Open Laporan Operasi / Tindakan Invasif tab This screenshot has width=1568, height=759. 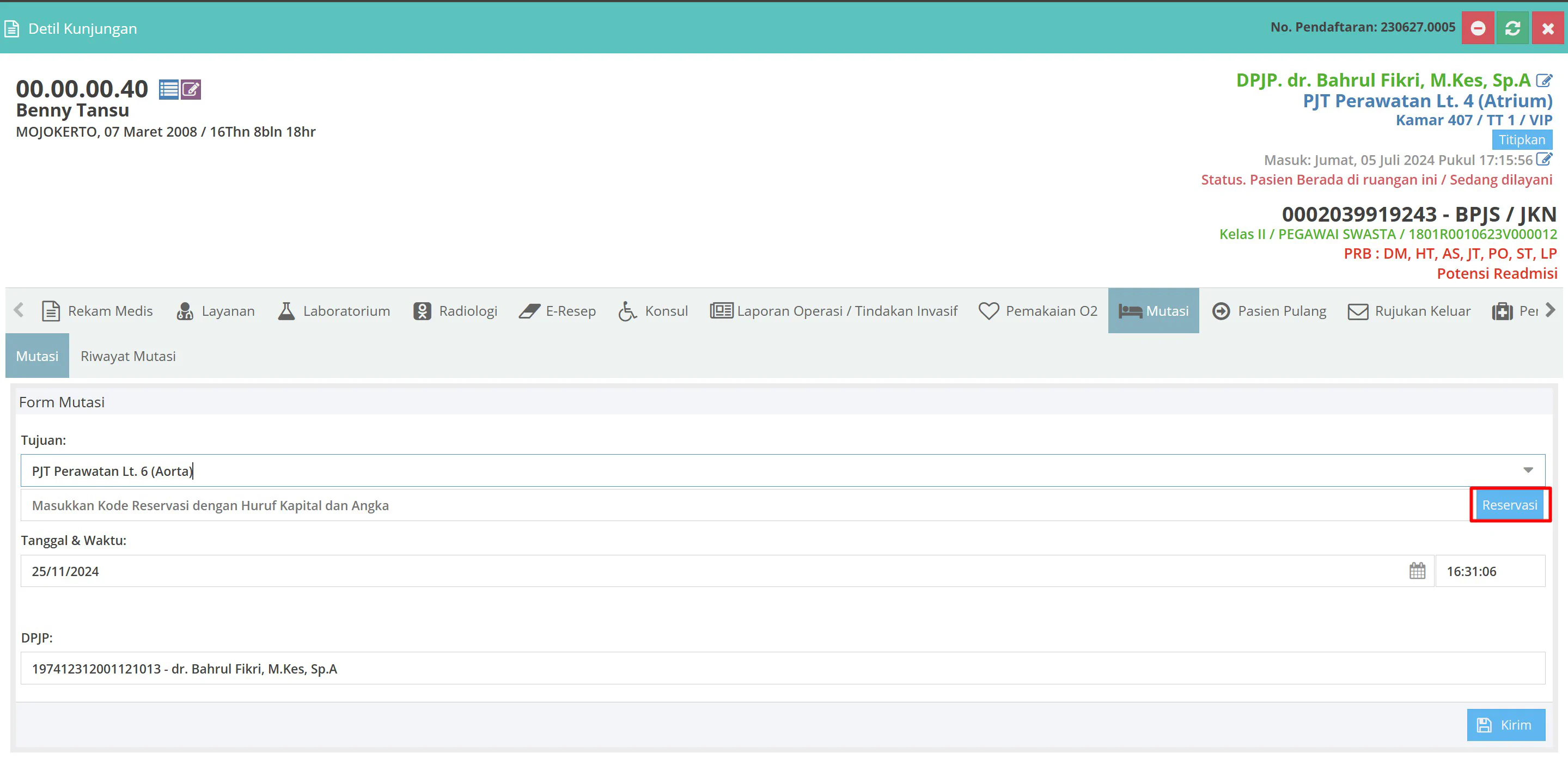click(x=834, y=310)
